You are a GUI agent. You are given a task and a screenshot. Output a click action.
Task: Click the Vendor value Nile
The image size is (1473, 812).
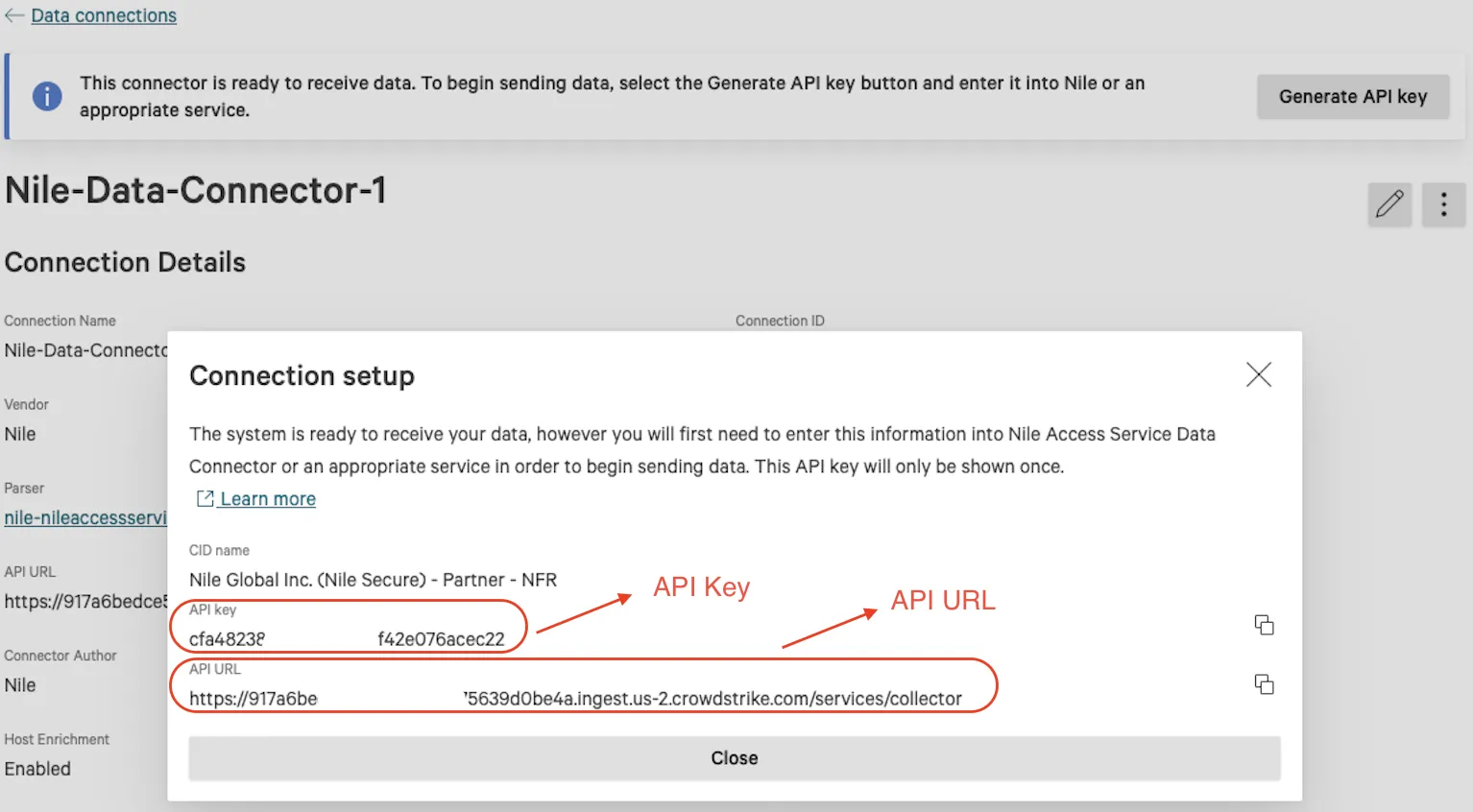point(20,434)
